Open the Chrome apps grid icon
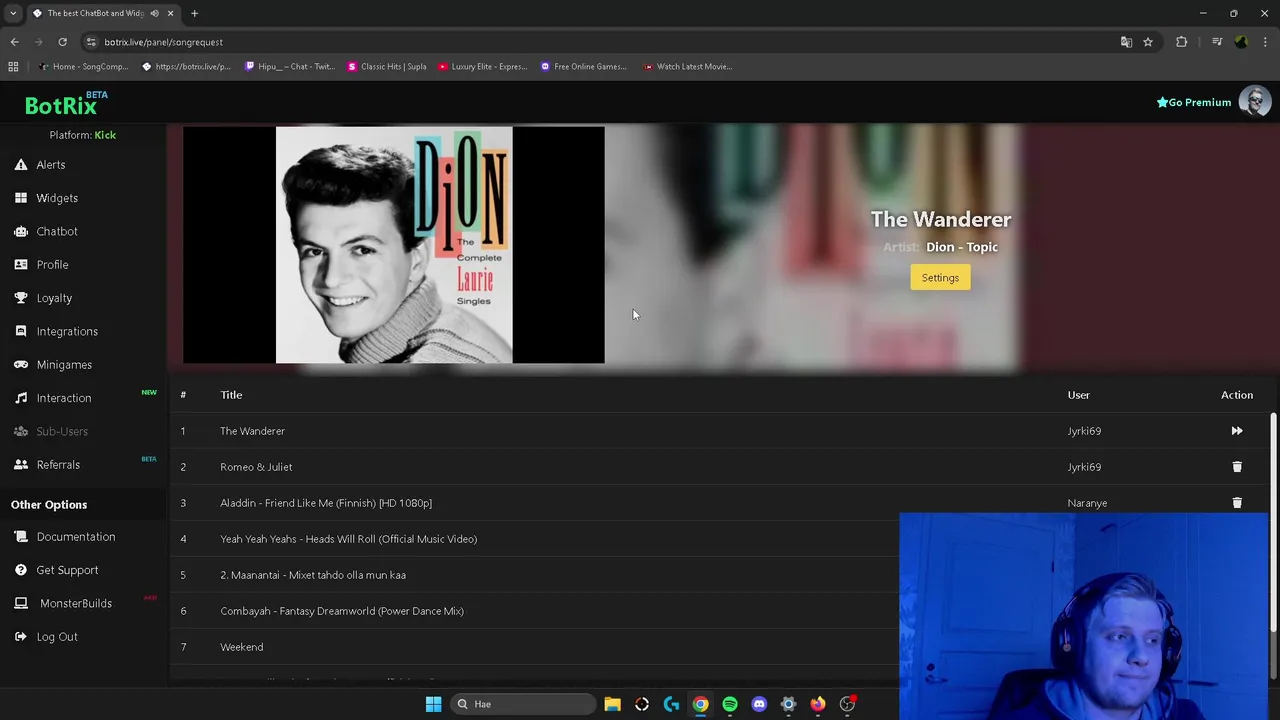Screen dimensions: 1280x720 (13, 67)
